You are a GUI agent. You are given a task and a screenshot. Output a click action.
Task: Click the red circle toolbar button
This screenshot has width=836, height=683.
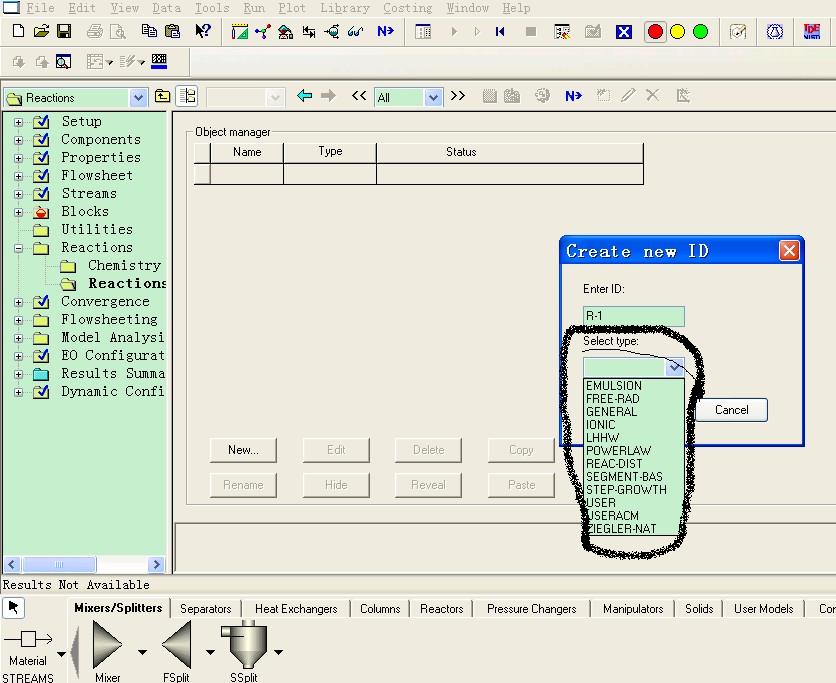point(655,32)
